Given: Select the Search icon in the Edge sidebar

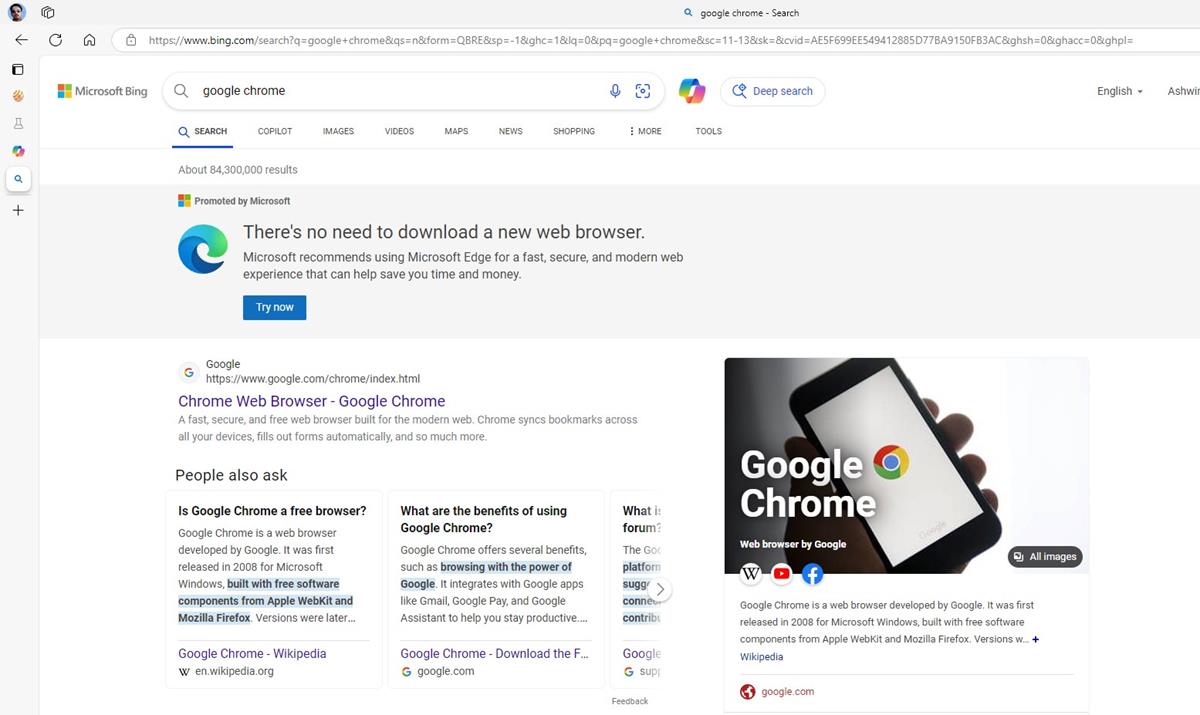Looking at the screenshot, I should 18,179.
